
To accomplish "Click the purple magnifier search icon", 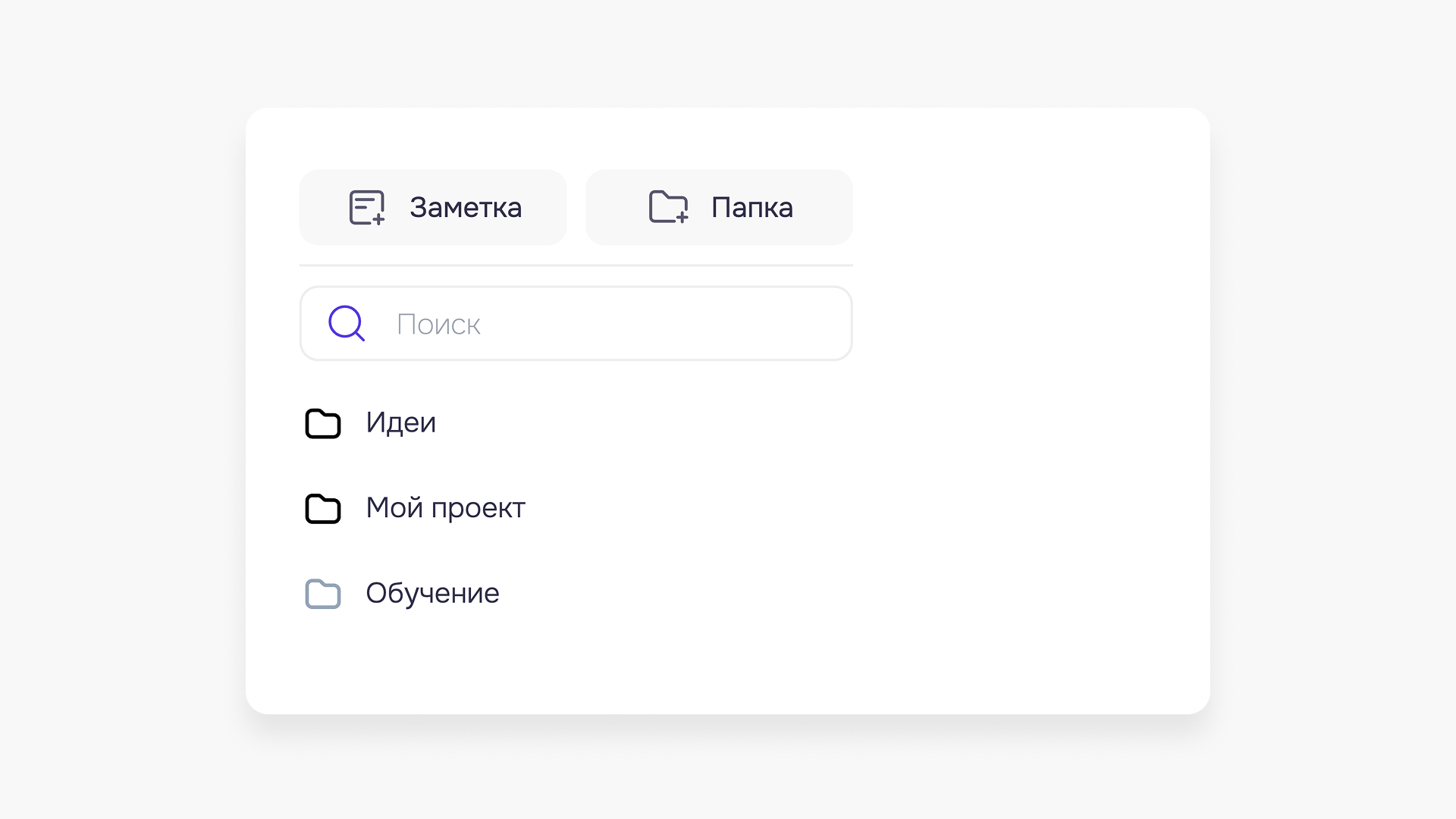I will tap(347, 323).
